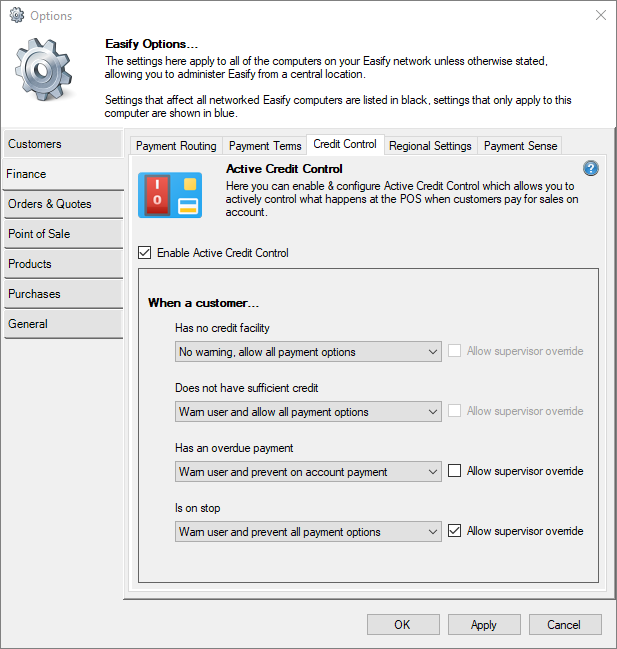Enable supervisor override for overdue payment

[x=456, y=471]
